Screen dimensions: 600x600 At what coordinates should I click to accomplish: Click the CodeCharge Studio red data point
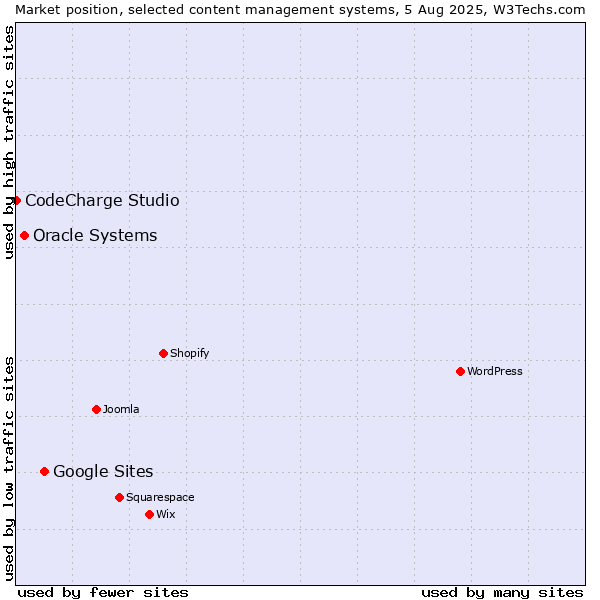(16, 201)
